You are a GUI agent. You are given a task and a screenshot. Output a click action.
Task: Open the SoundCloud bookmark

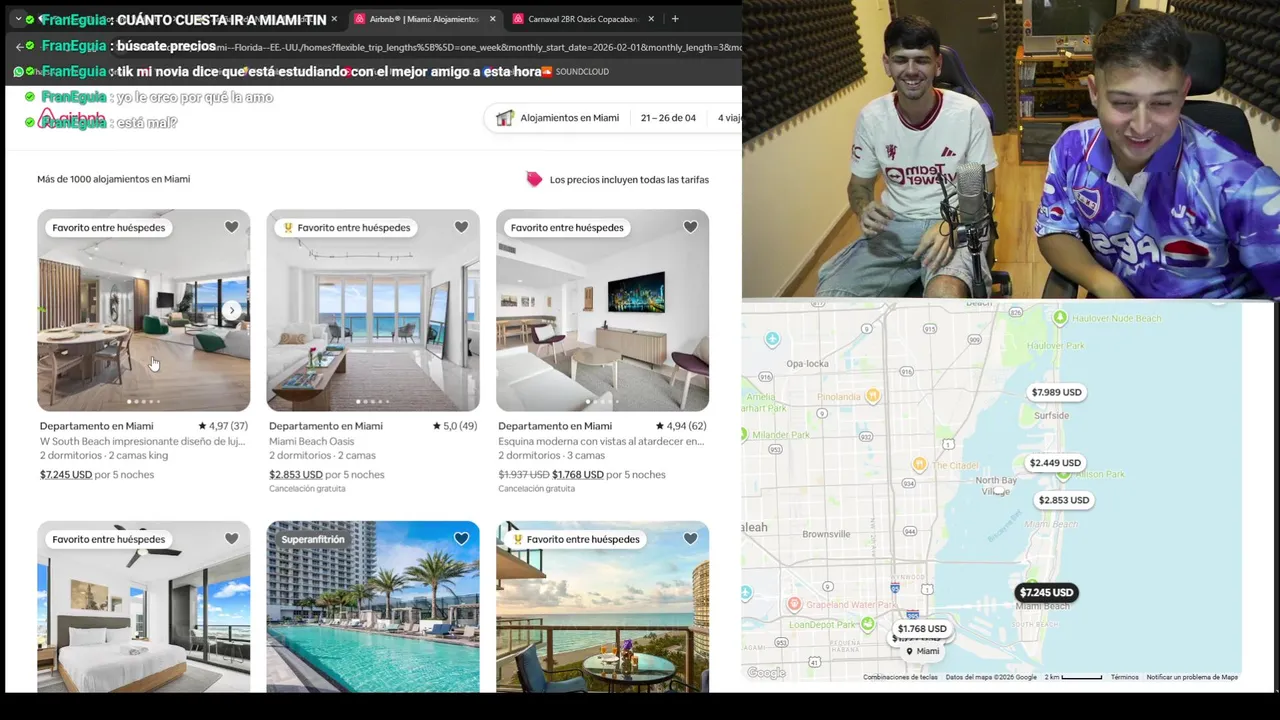click(574, 72)
